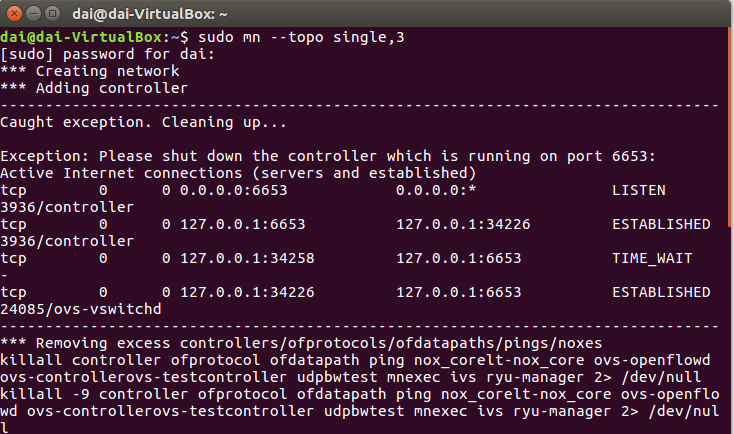Click 'Caught exception. Cleaning up...' text
Screen dimensions: 734x434
(143, 122)
